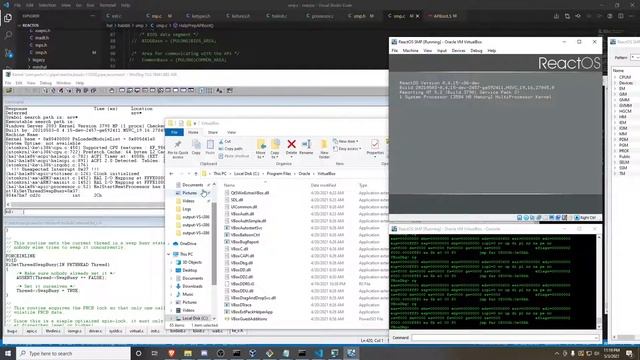Click Local Disk (C:) in address breadcrumb
This screenshot has width=640, height=360.
point(247,174)
